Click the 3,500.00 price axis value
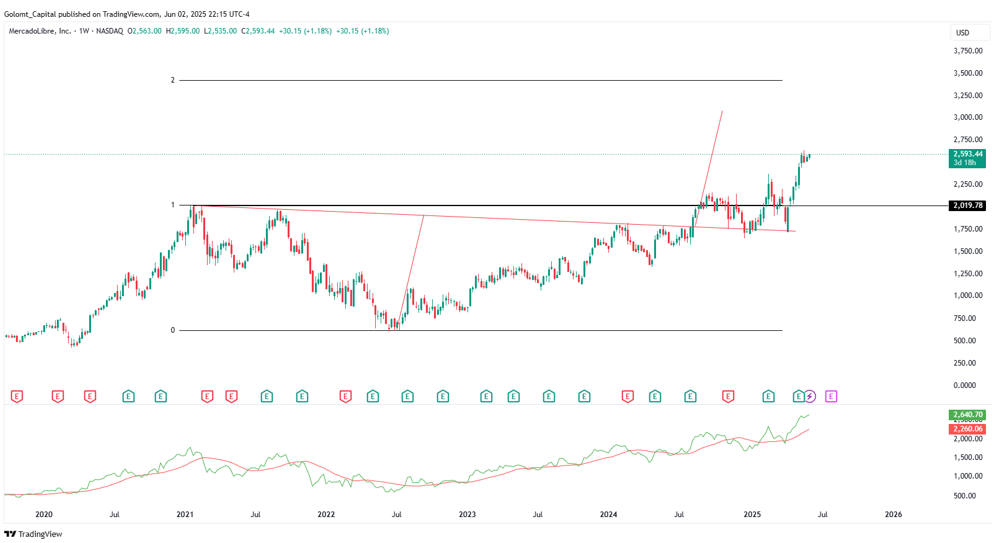This screenshot has width=992, height=543. (x=968, y=73)
